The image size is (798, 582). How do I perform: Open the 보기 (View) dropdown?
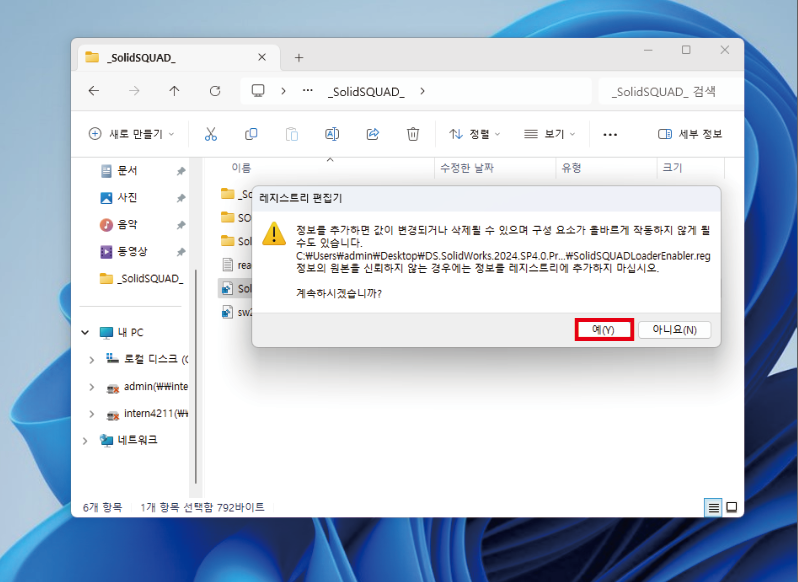click(x=550, y=134)
